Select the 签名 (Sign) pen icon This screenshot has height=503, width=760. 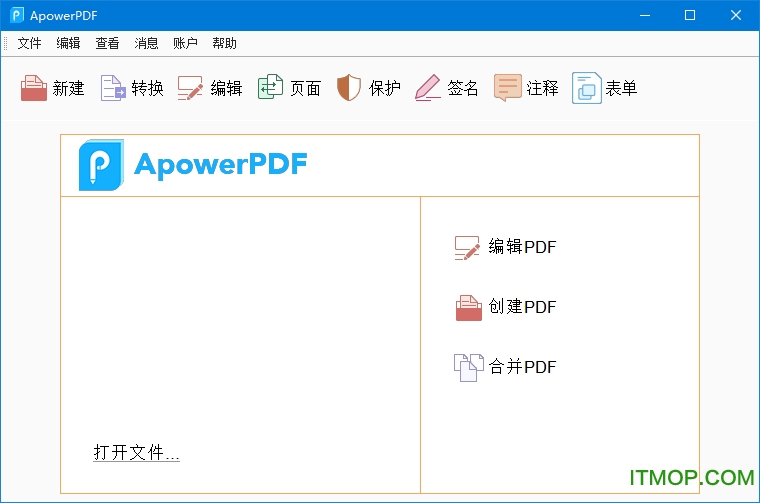click(428, 88)
